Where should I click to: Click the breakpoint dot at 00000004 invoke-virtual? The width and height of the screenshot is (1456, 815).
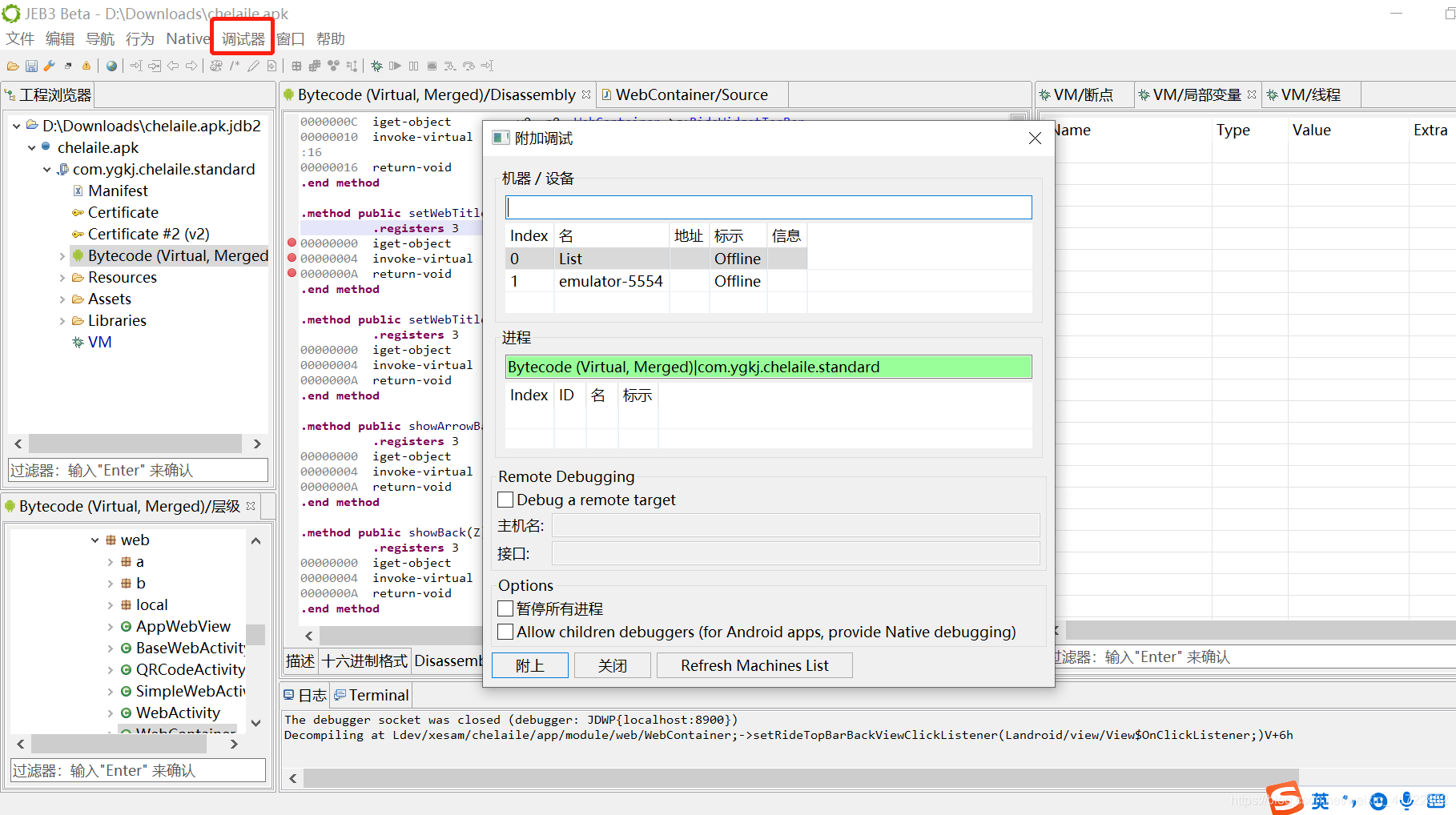coord(292,258)
